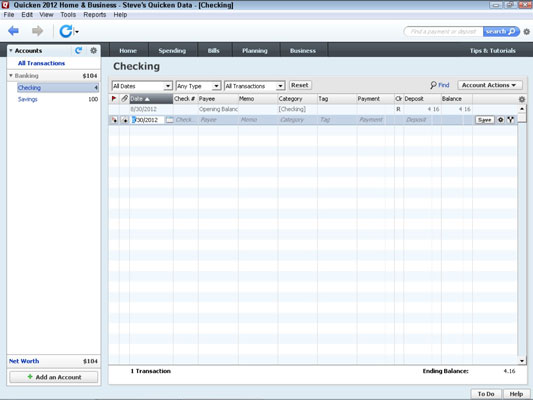Open the Tips & Tutorials tab
The image size is (533, 400).
pyautogui.click(x=493, y=50)
